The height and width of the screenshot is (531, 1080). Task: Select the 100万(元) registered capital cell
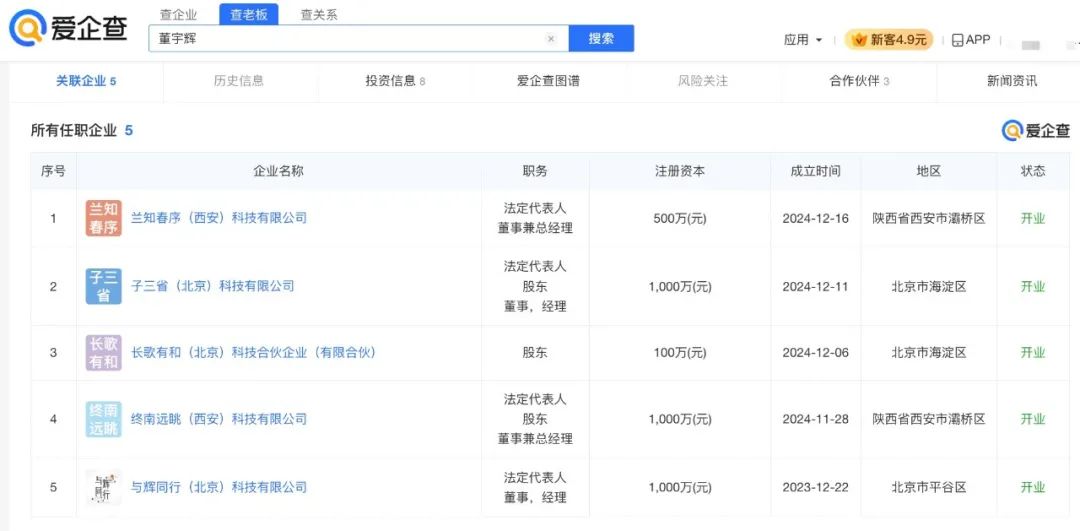680,353
